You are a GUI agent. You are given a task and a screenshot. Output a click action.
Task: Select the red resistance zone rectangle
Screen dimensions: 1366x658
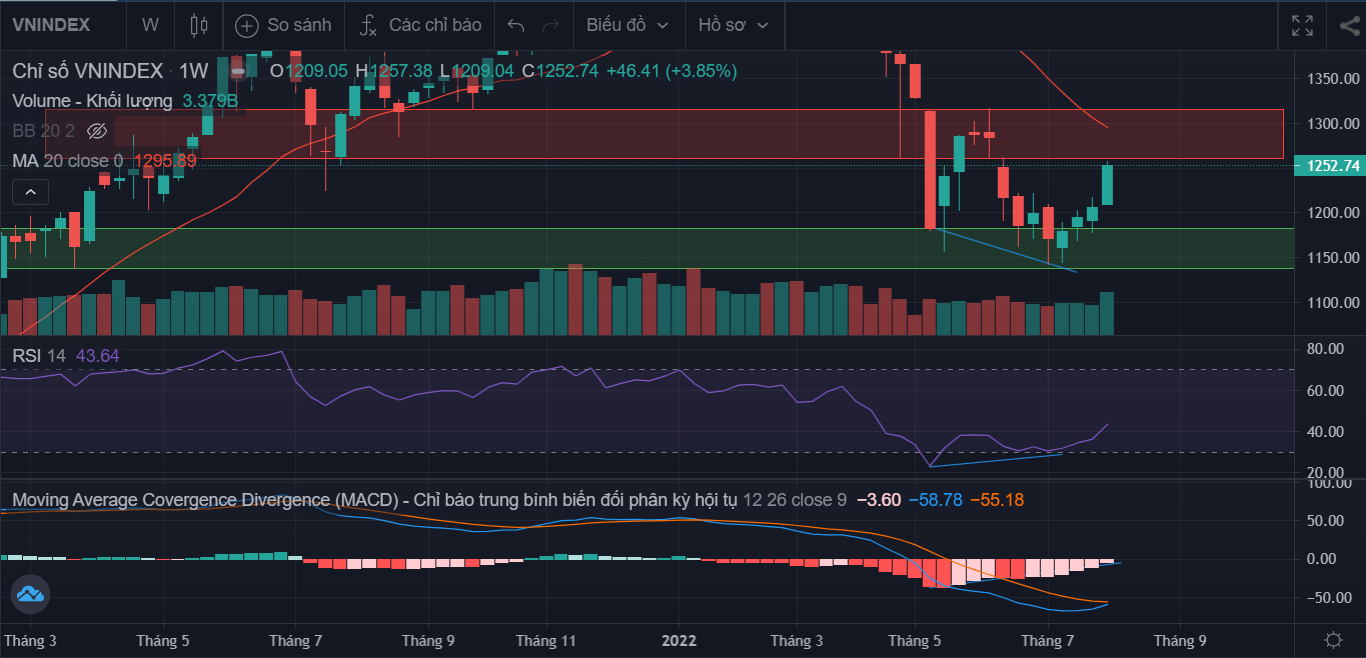coord(664,134)
